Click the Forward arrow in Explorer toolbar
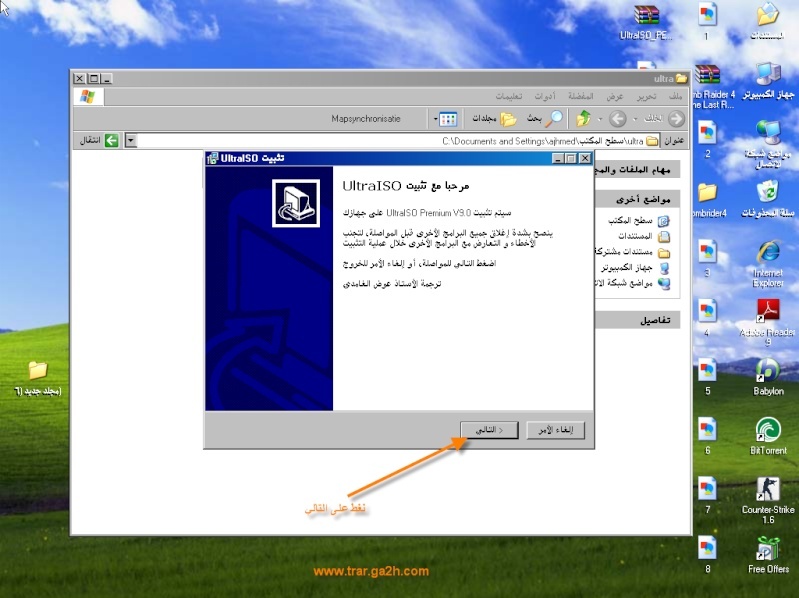The width and height of the screenshot is (799, 598). (x=618, y=119)
